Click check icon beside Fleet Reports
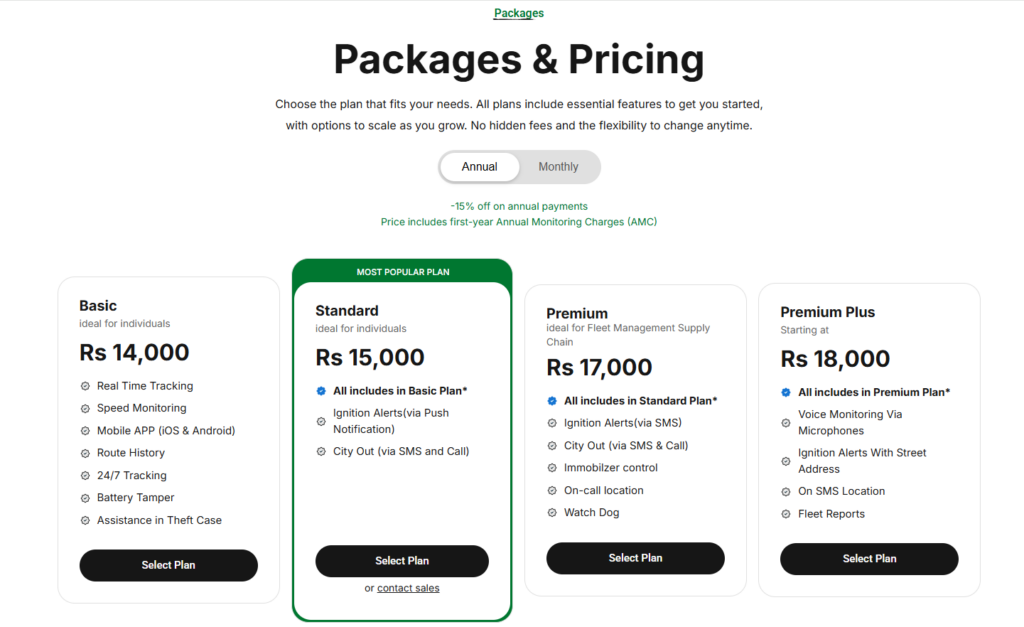Screen dimensions: 1024x627 (x=786, y=514)
